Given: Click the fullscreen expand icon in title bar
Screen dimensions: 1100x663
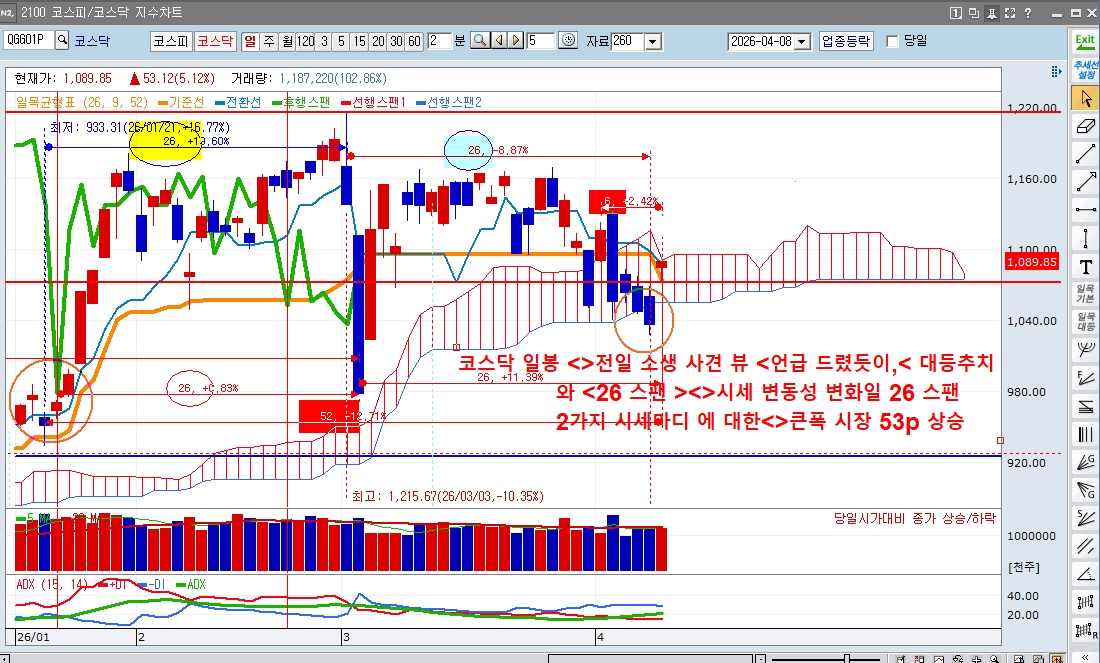Looking at the screenshot, I should [x=1010, y=13].
